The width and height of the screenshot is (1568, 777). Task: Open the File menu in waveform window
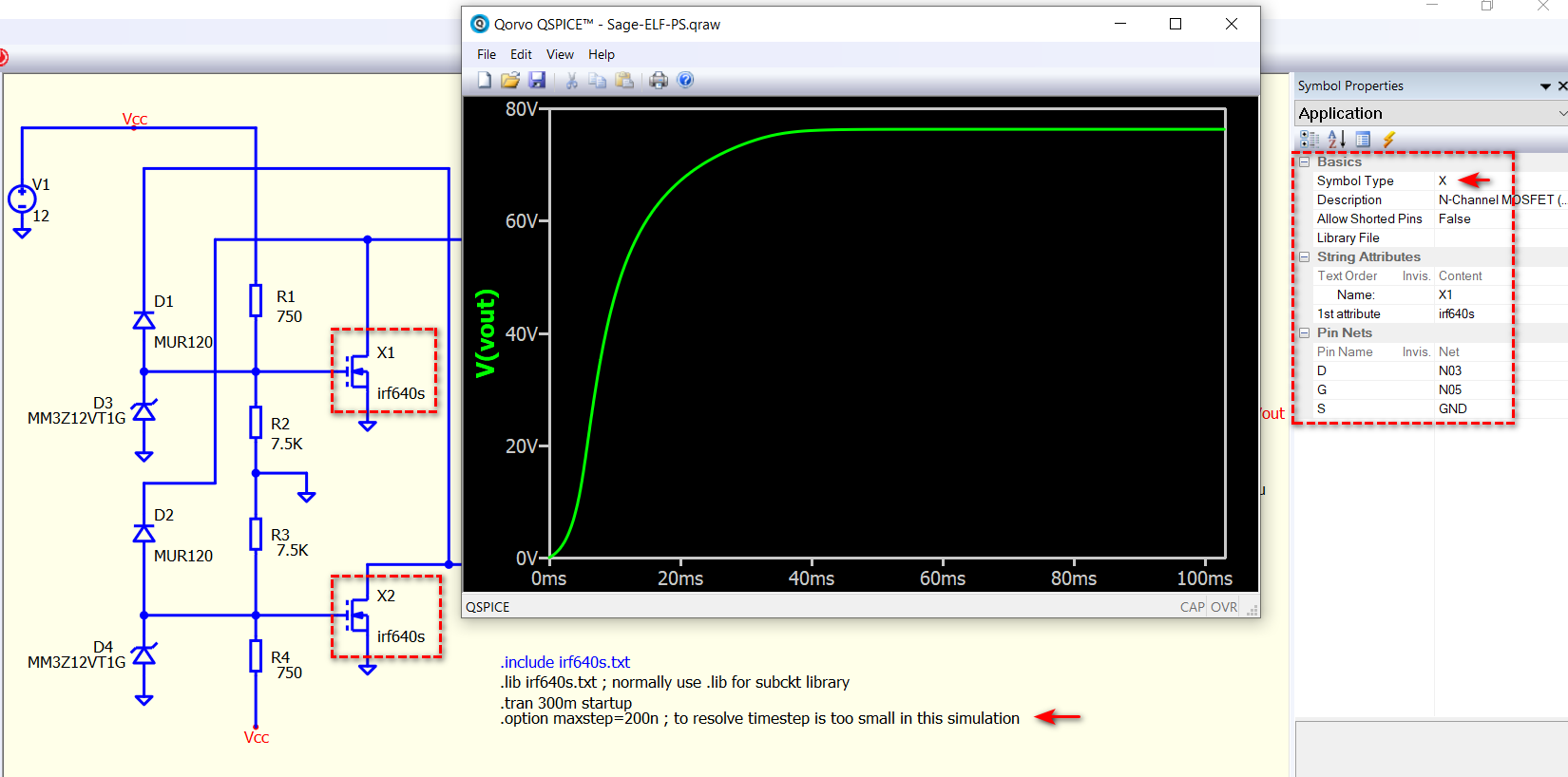click(487, 54)
